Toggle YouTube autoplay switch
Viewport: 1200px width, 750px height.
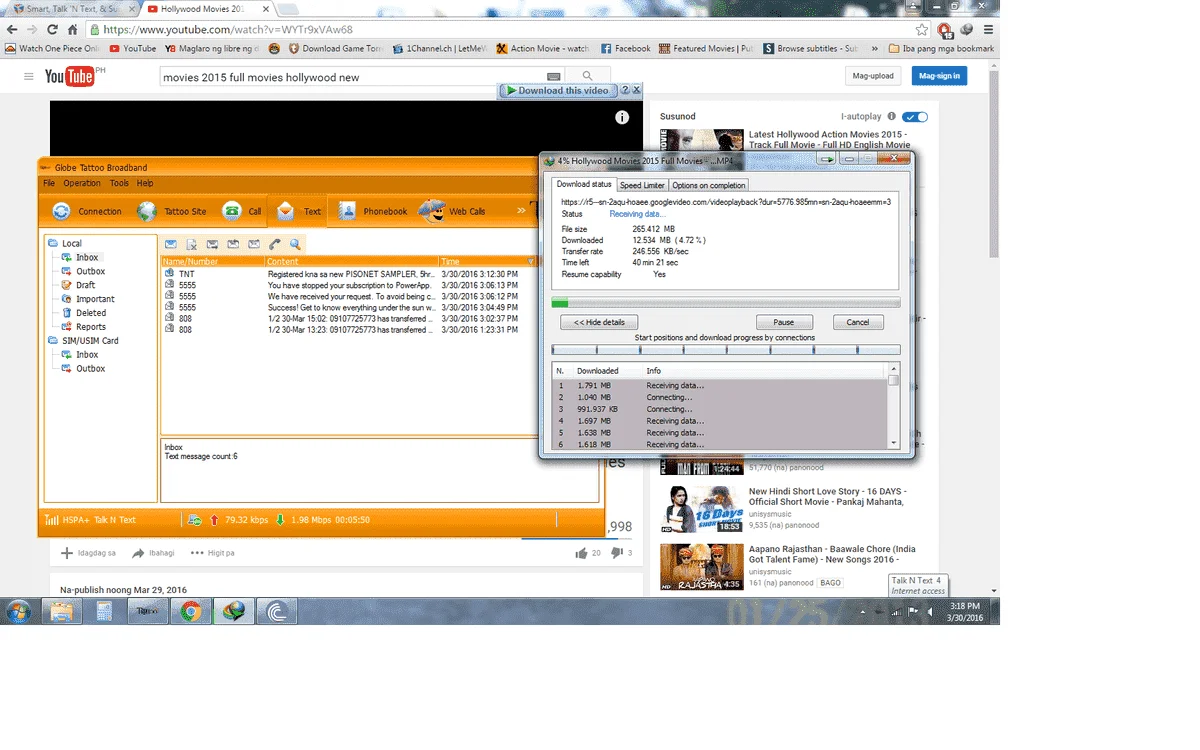point(914,117)
